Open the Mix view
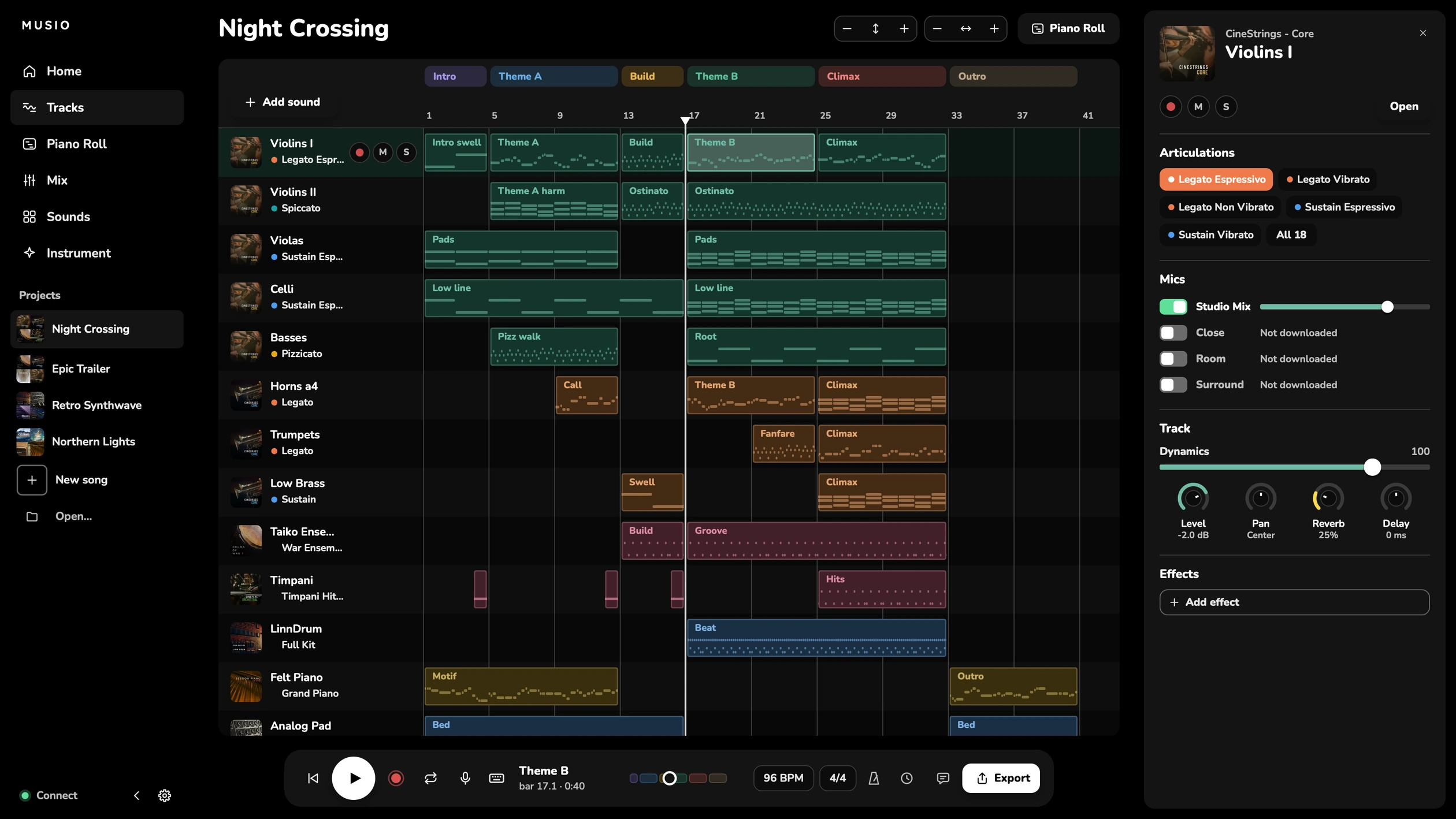 point(97,180)
